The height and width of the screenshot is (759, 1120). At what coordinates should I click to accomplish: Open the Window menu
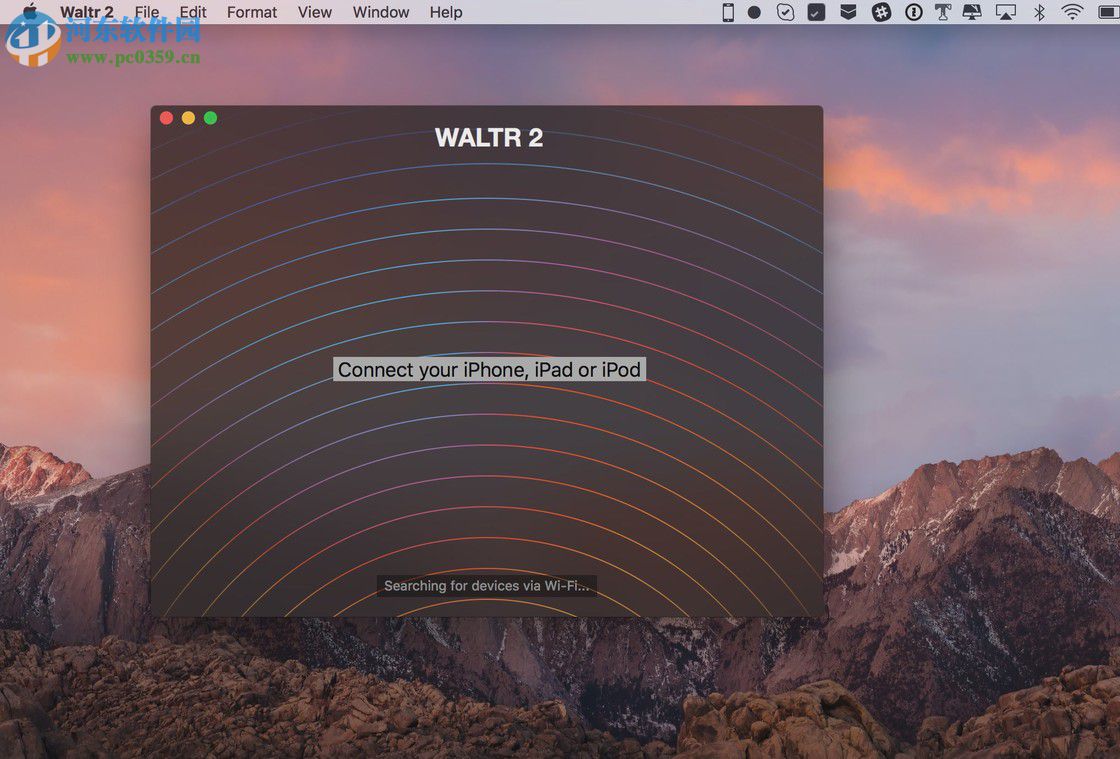click(380, 12)
